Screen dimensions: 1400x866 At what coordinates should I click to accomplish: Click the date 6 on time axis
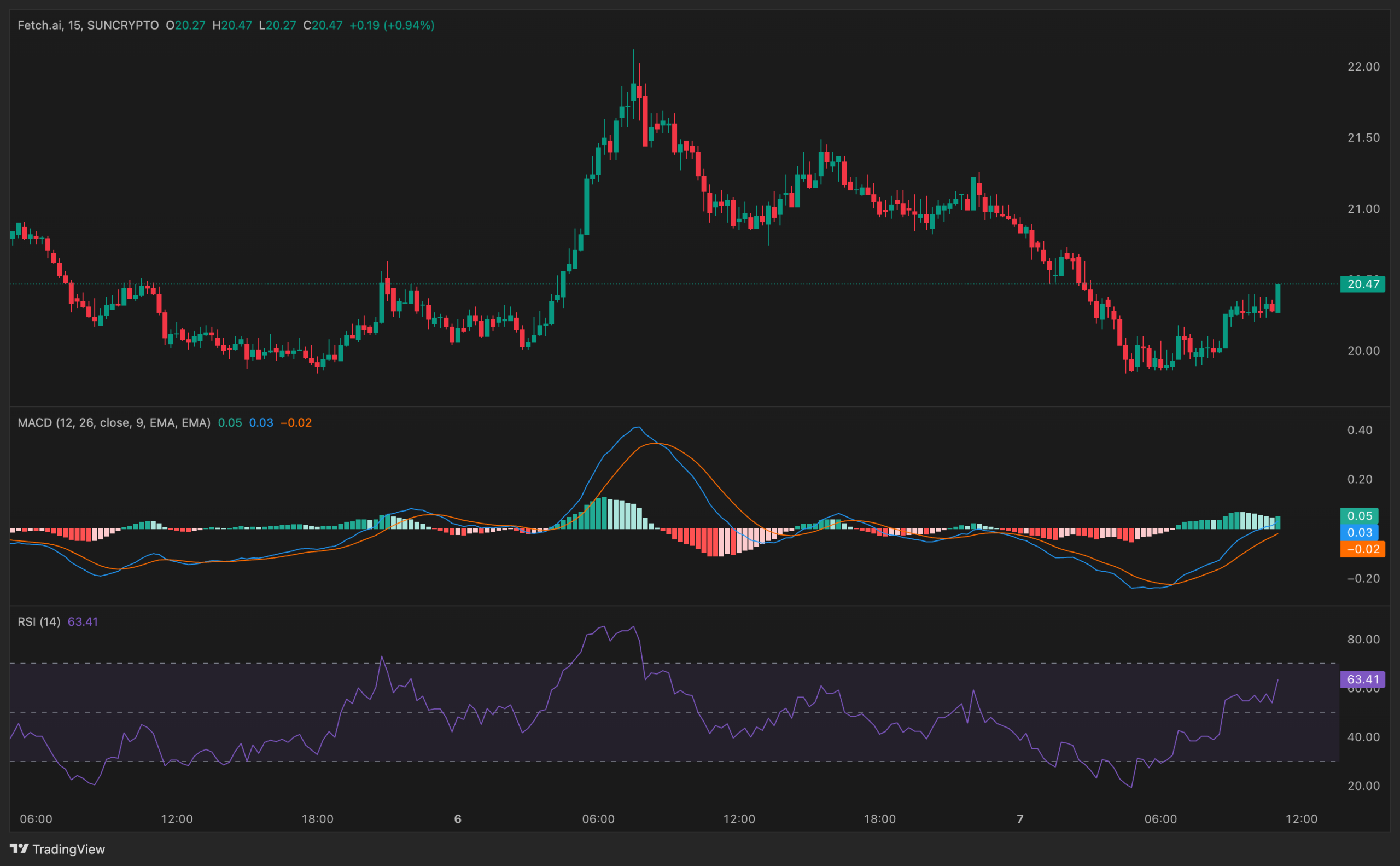(x=458, y=818)
